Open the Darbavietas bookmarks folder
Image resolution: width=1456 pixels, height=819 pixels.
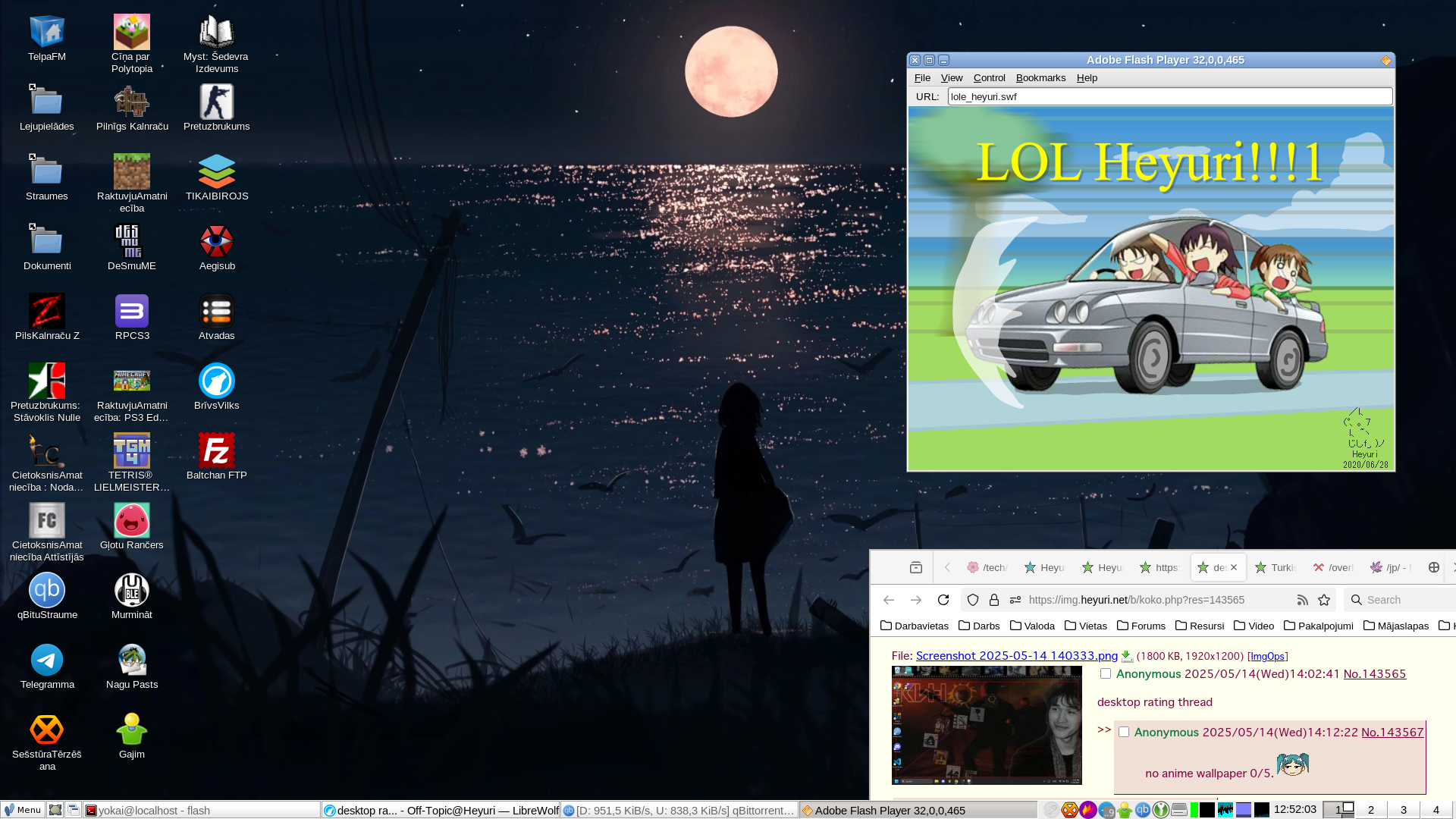(x=915, y=626)
